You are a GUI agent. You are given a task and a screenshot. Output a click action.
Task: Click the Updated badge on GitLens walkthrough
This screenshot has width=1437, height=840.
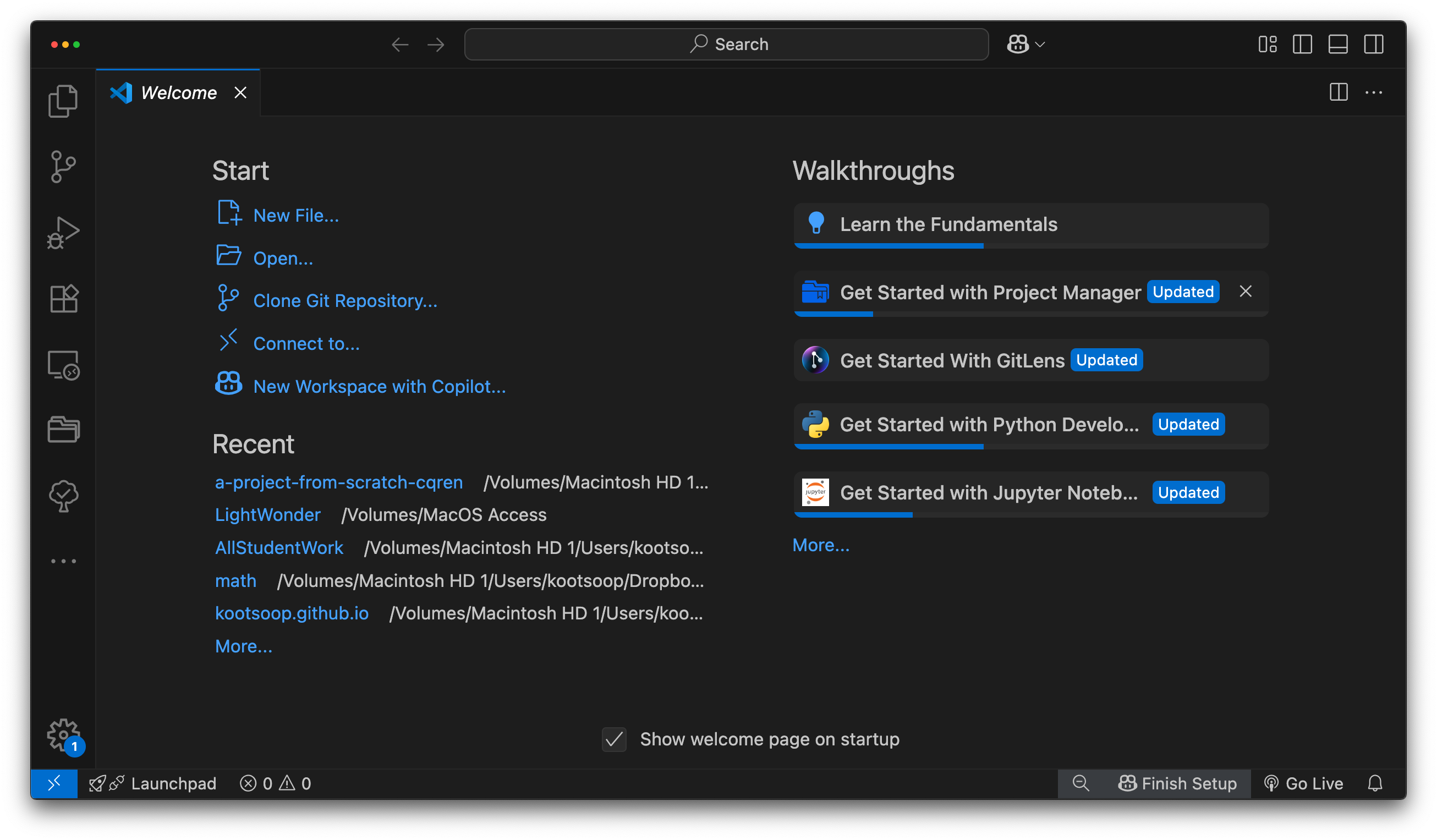coord(1106,360)
